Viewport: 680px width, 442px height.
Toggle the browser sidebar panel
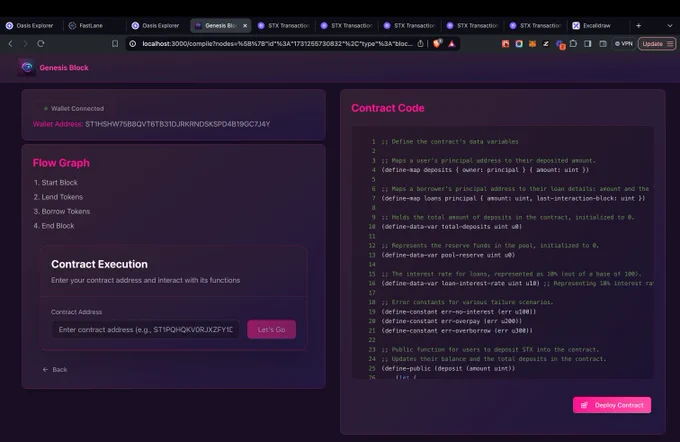click(x=588, y=43)
